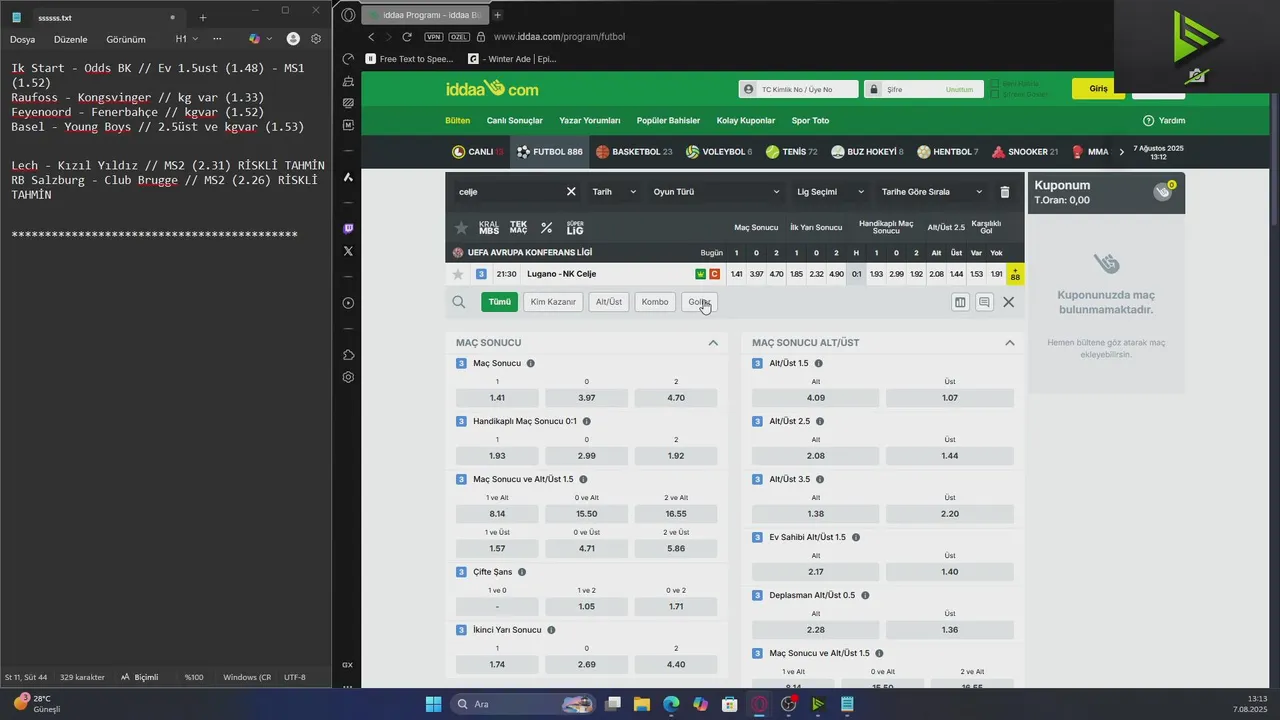
Task: Expand more sports with the right arrow
Action: point(1122,152)
